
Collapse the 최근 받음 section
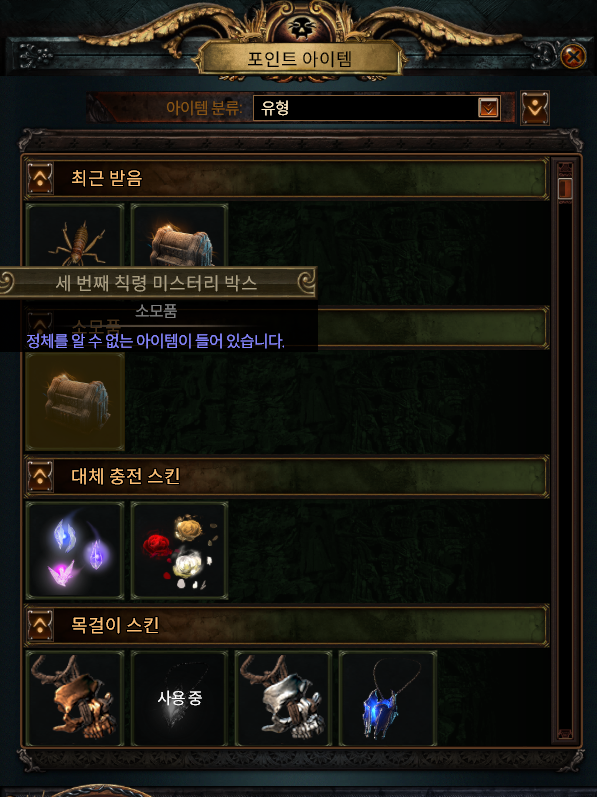(x=40, y=178)
